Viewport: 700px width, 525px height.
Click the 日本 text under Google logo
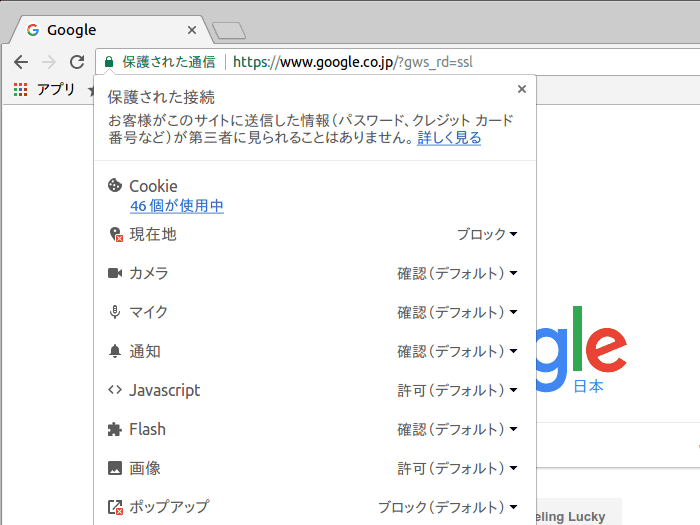(588, 386)
